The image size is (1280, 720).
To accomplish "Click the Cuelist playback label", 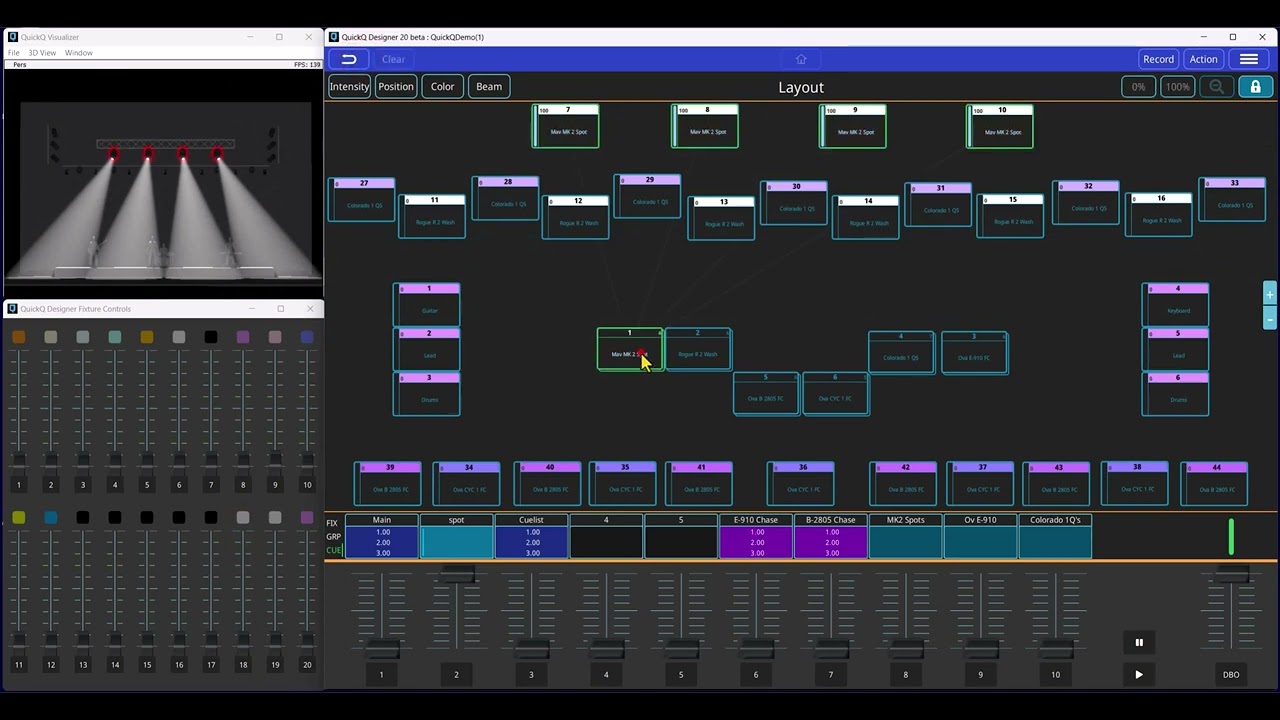I will pos(531,520).
